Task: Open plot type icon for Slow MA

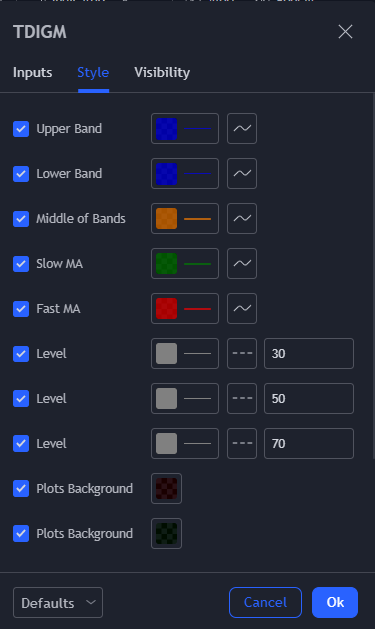Action: [242, 264]
